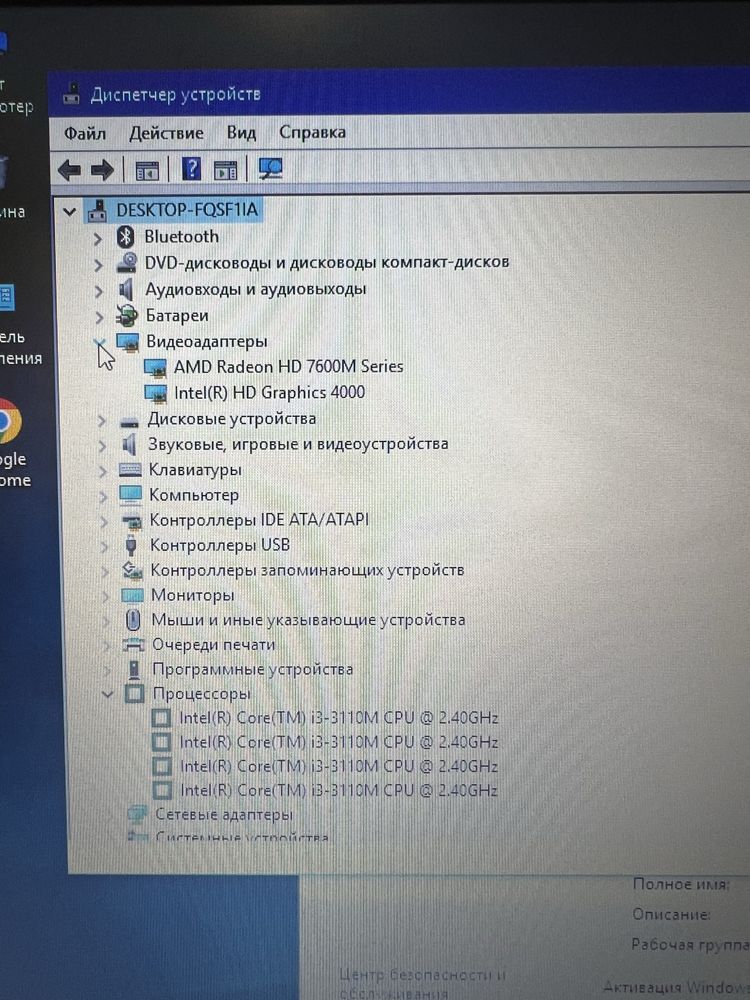Click the keyboard icon beside Клавиатуры

click(130, 470)
